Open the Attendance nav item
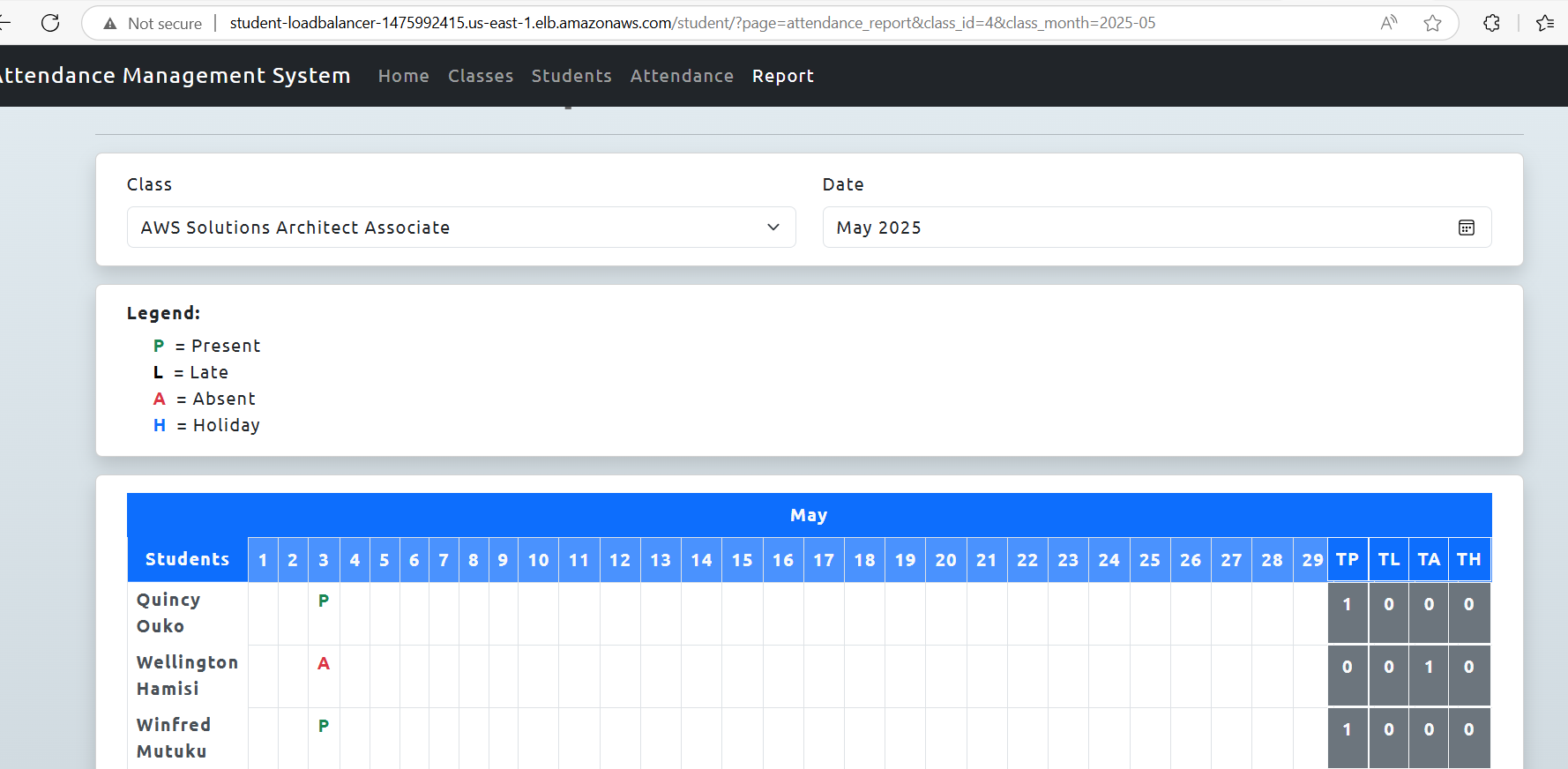This screenshot has width=1568, height=769. coord(682,76)
